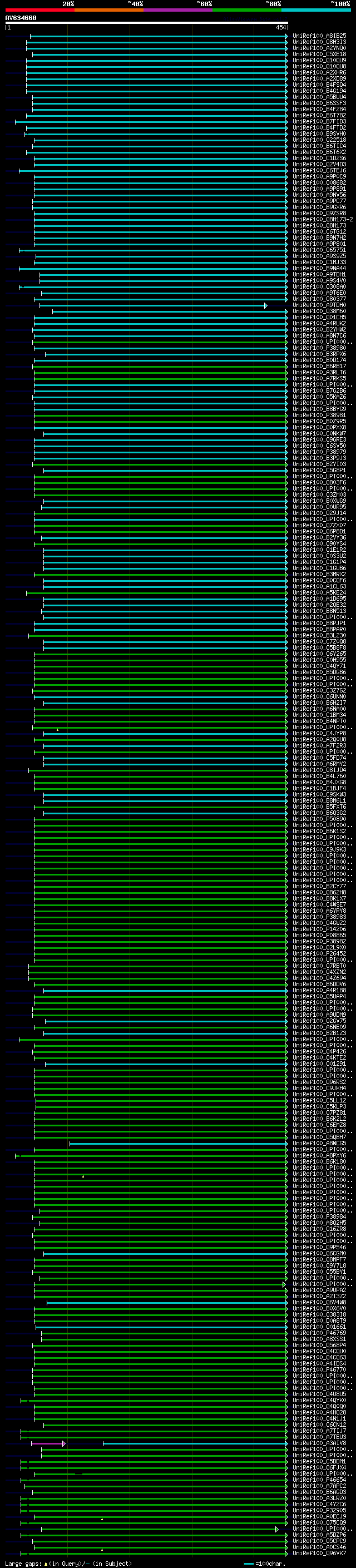Select hit UniRef100_P50890
The image size is (356, 1568).
point(319,819)
